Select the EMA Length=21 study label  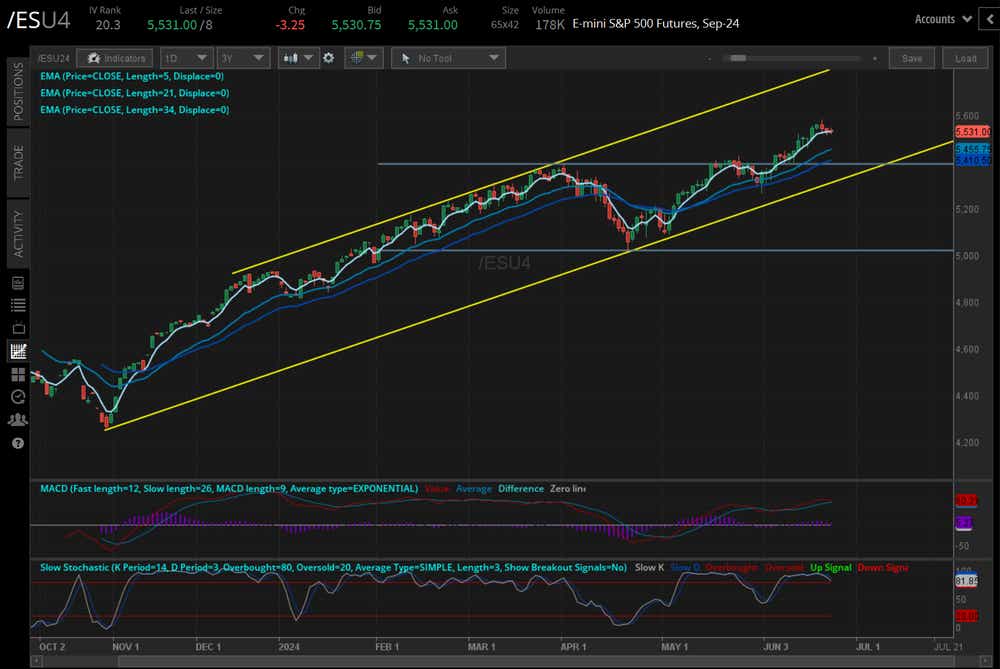[x=135, y=92]
